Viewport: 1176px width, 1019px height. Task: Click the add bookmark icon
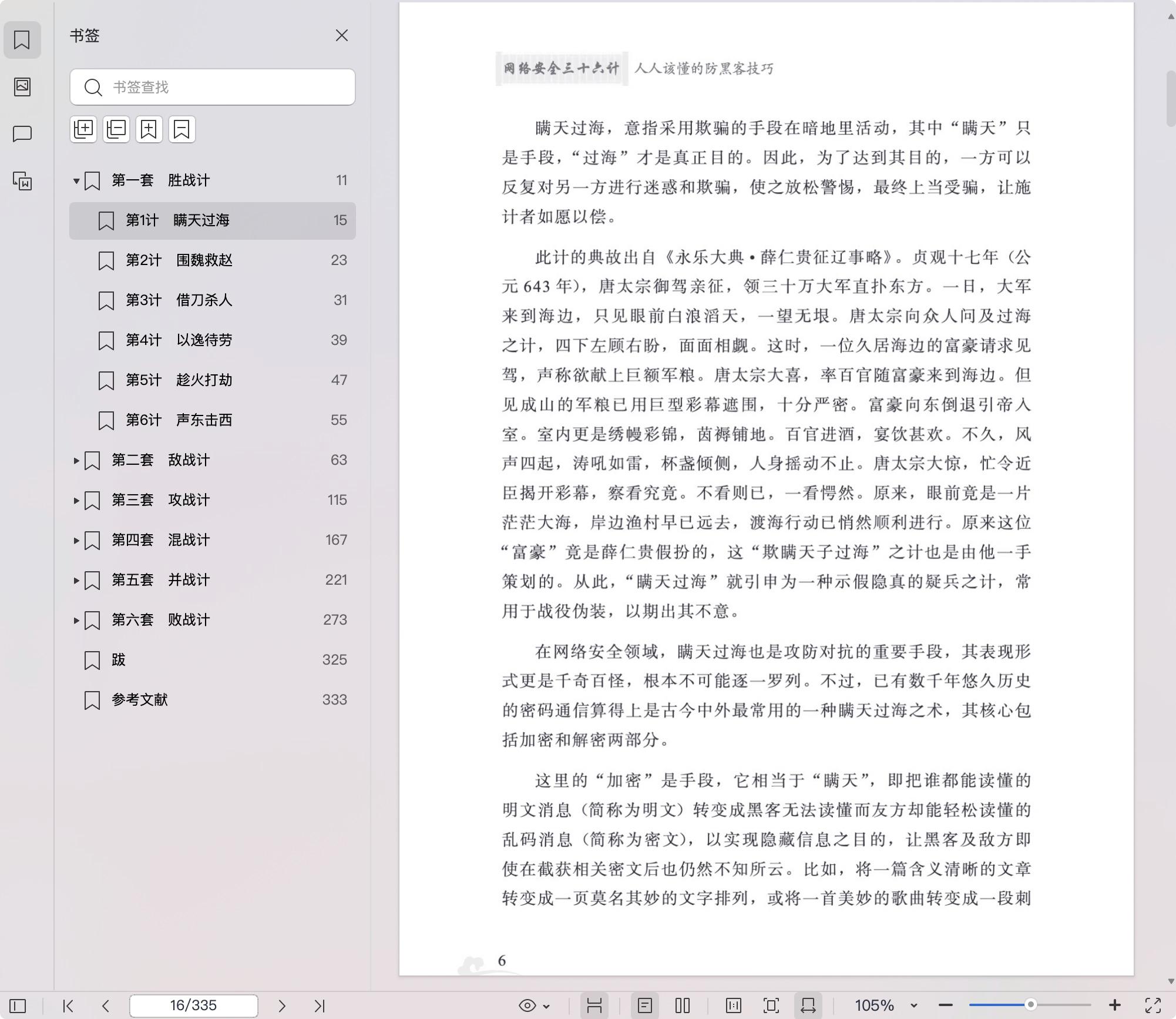(149, 129)
